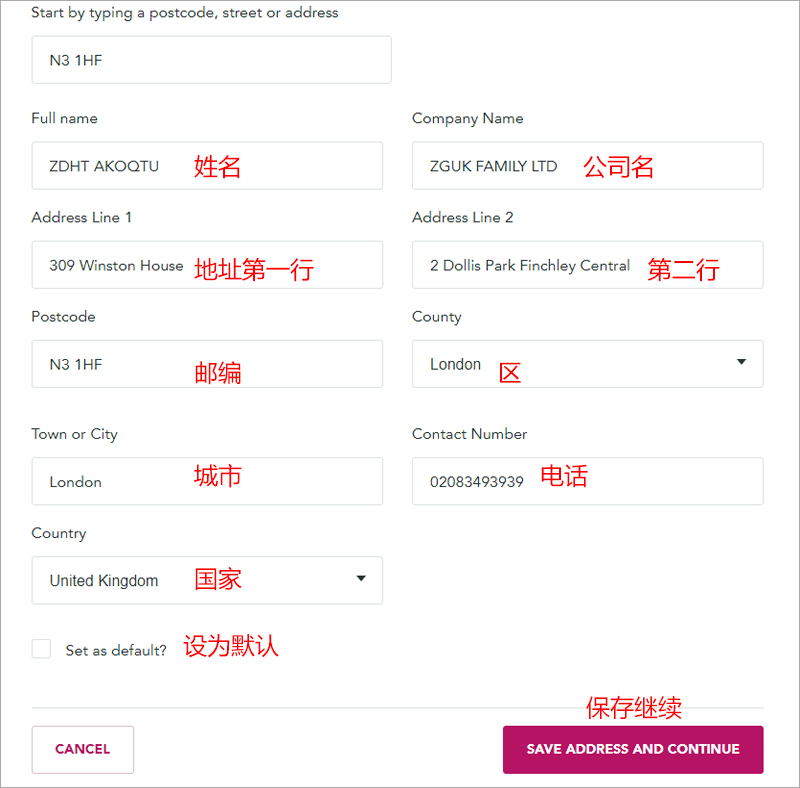This screenshot has height=788, width=800.
Task: Click into Address Line 1 field
Action: (207, 265)
